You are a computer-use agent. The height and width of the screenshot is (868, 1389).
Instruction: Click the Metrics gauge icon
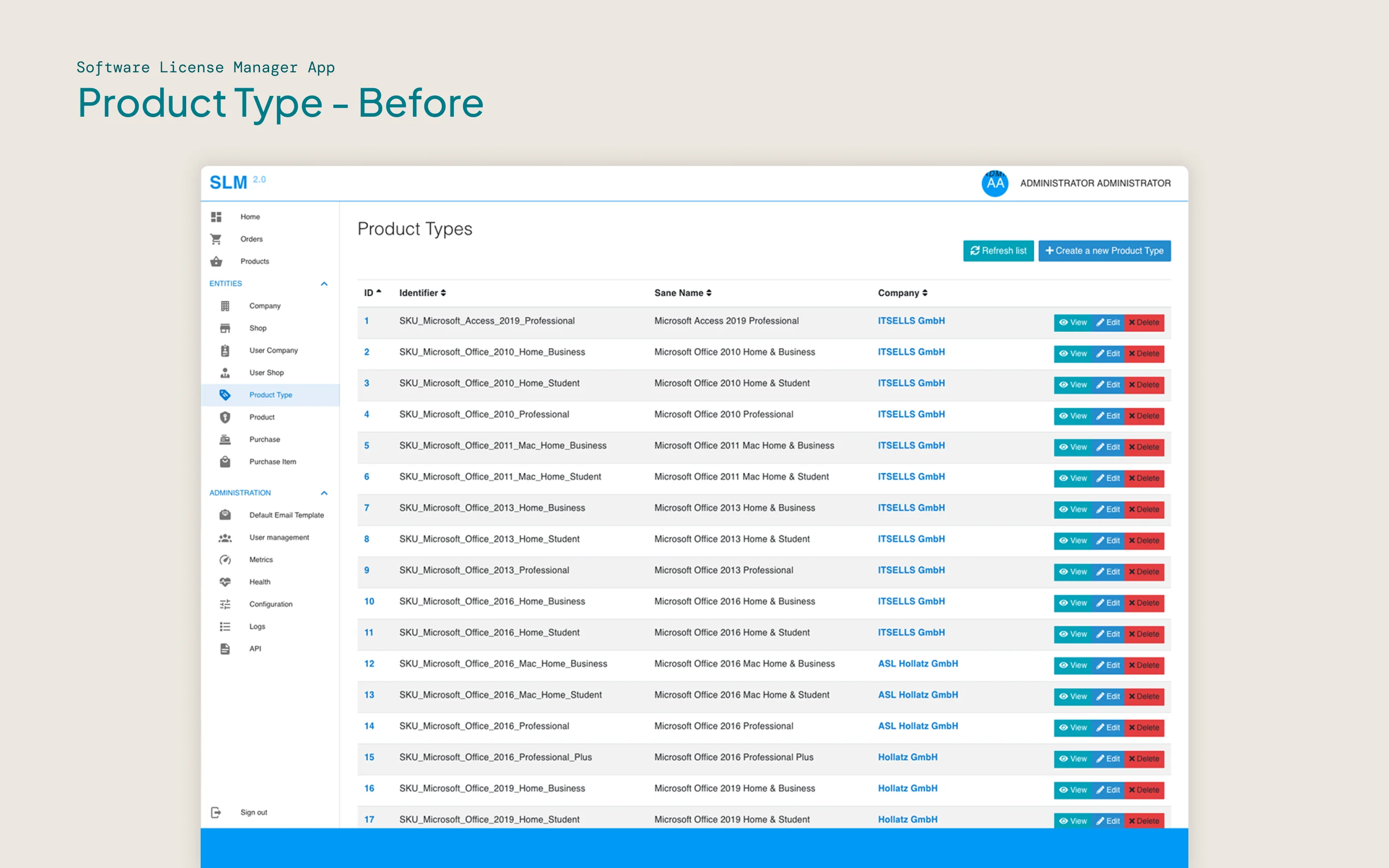[x=225, y=560]
